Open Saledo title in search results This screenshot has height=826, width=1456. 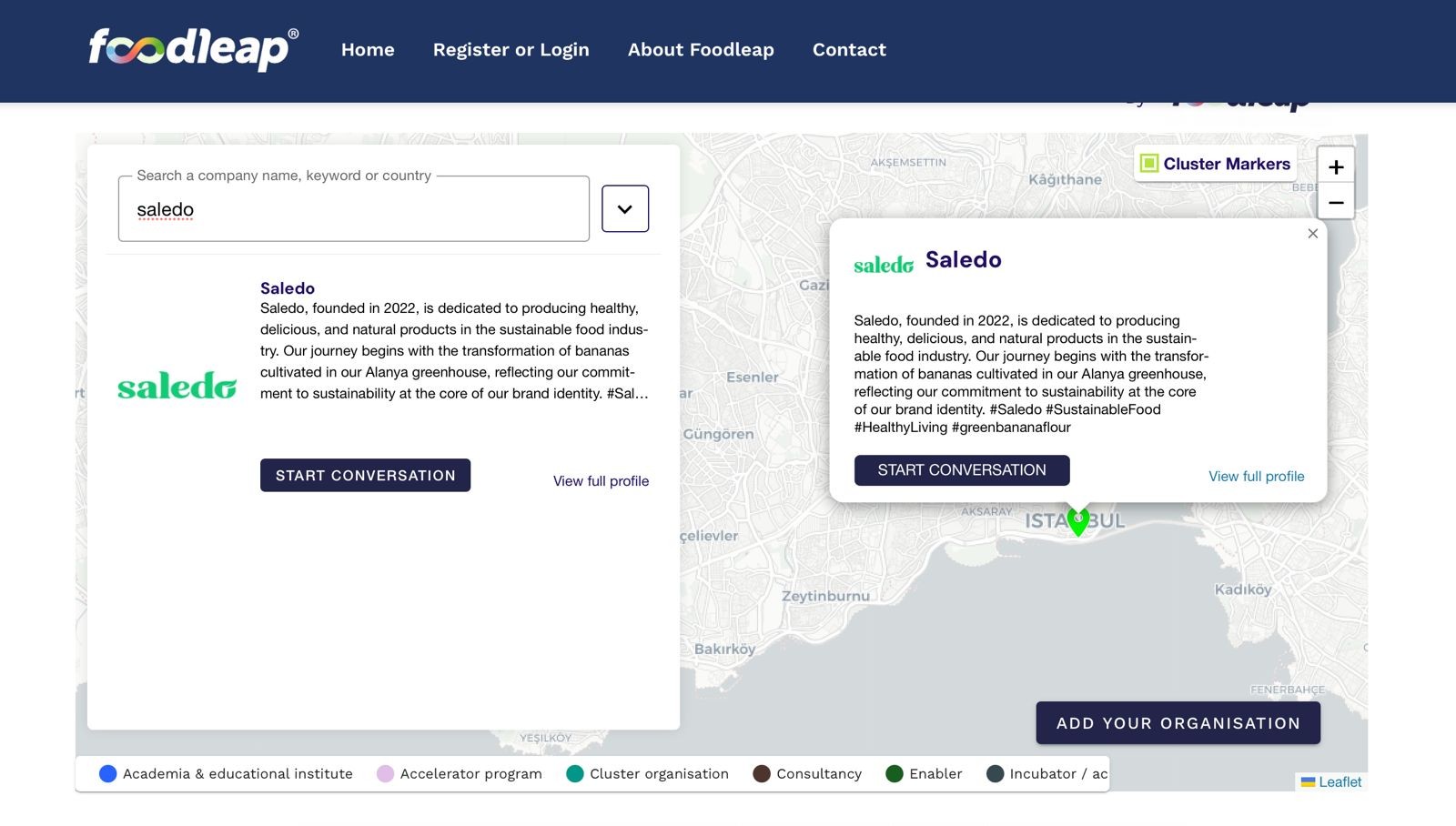pos(288,288)
